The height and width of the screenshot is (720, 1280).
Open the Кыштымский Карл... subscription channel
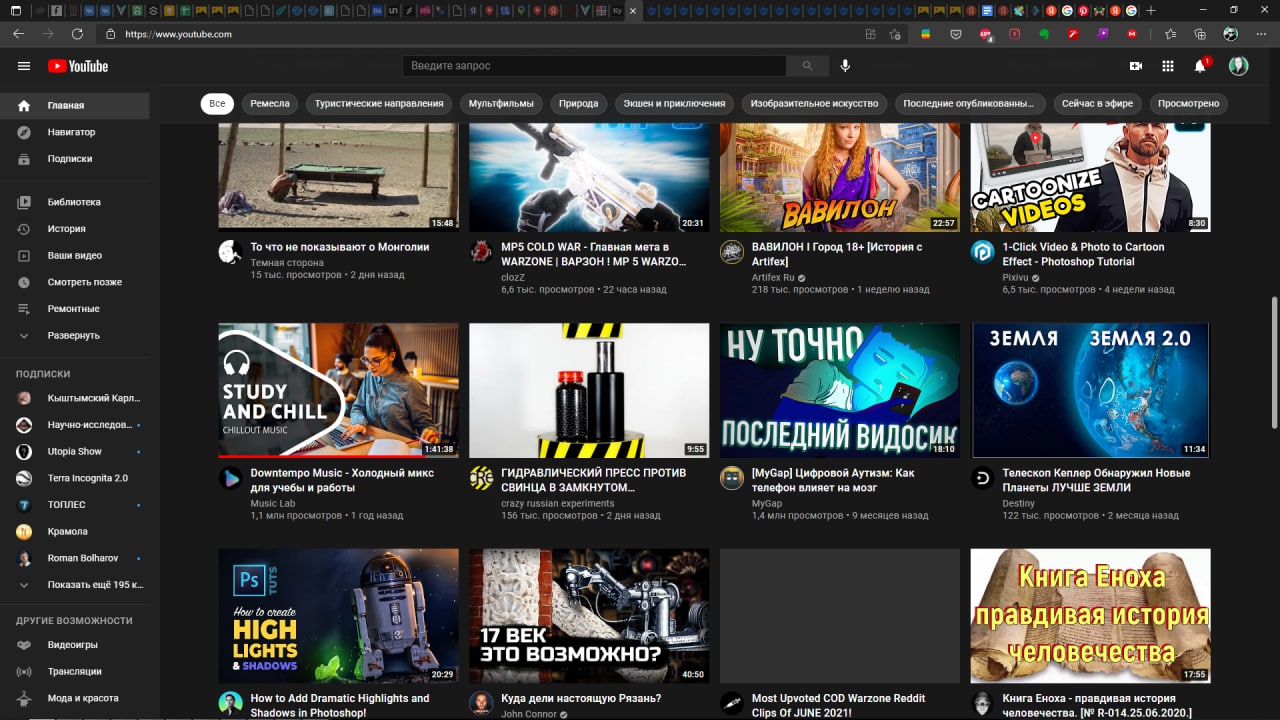pos(75,398)
